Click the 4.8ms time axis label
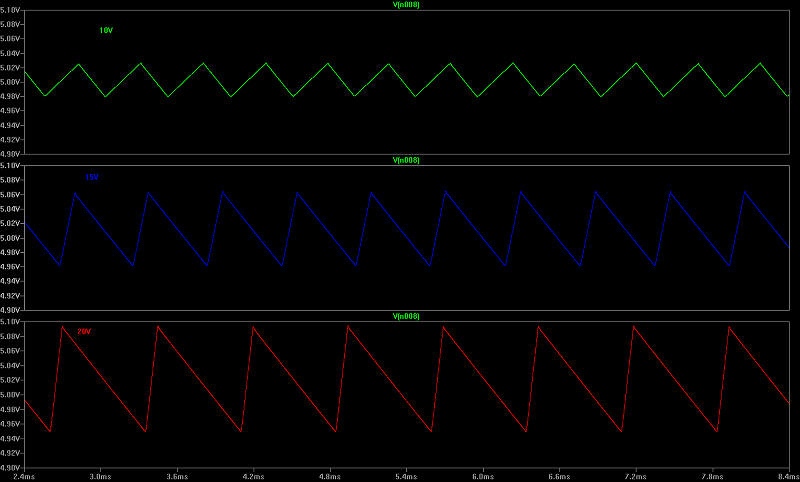Viewport: 800px width, 482px height. pos(330,476)
